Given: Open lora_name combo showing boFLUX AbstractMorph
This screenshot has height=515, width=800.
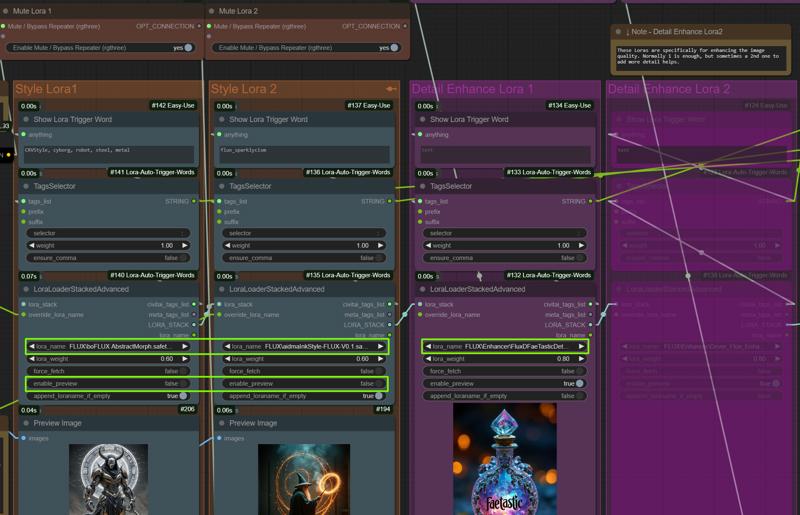Looking at the screenshot, I should pos(108,347).
